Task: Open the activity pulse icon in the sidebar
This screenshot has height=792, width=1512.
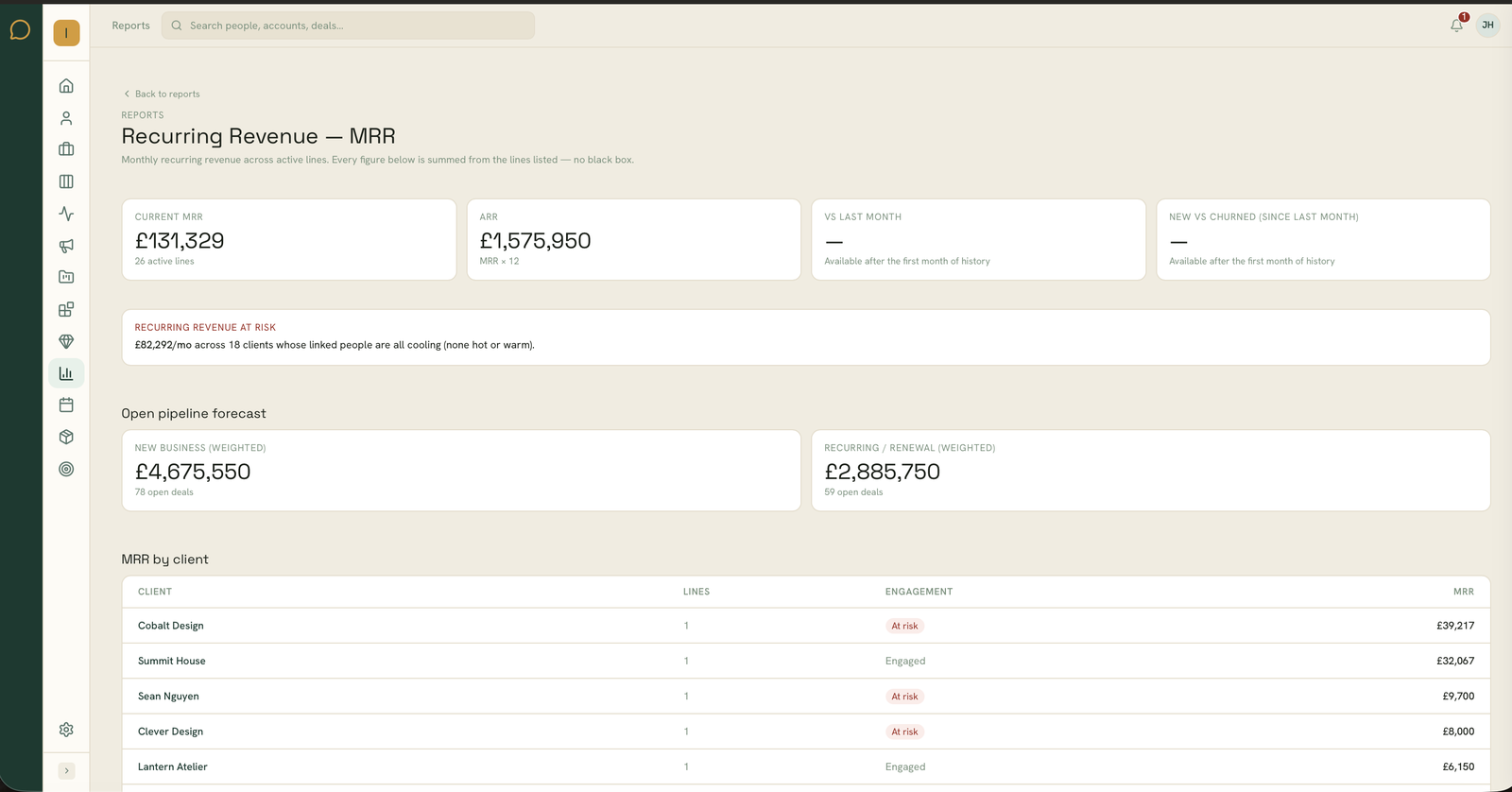Action: [x=66, y=214]
